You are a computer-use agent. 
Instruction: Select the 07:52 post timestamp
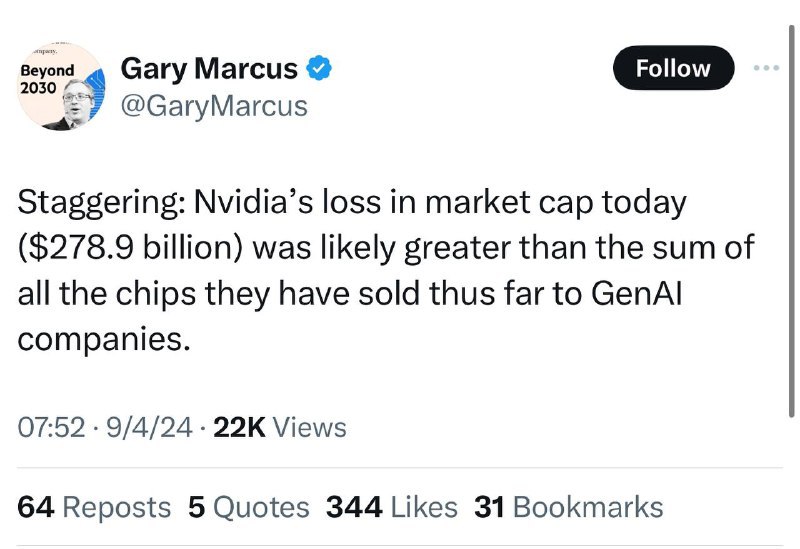51,427
